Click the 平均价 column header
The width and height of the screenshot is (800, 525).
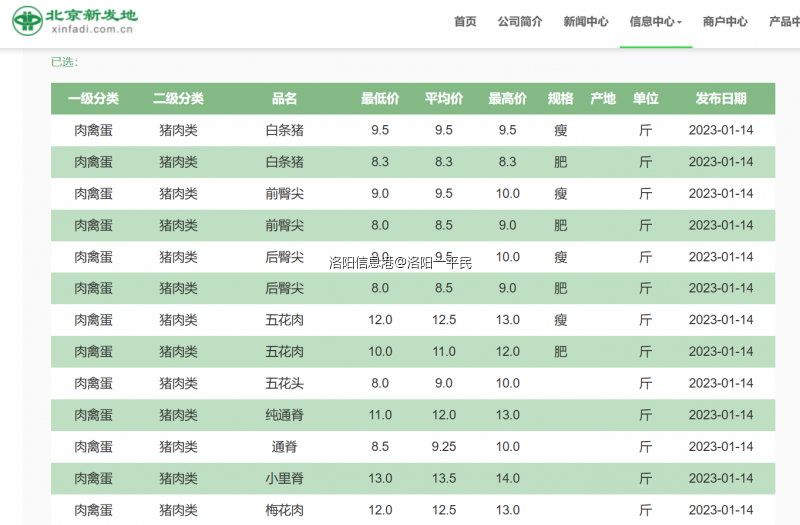pos(444,98)
